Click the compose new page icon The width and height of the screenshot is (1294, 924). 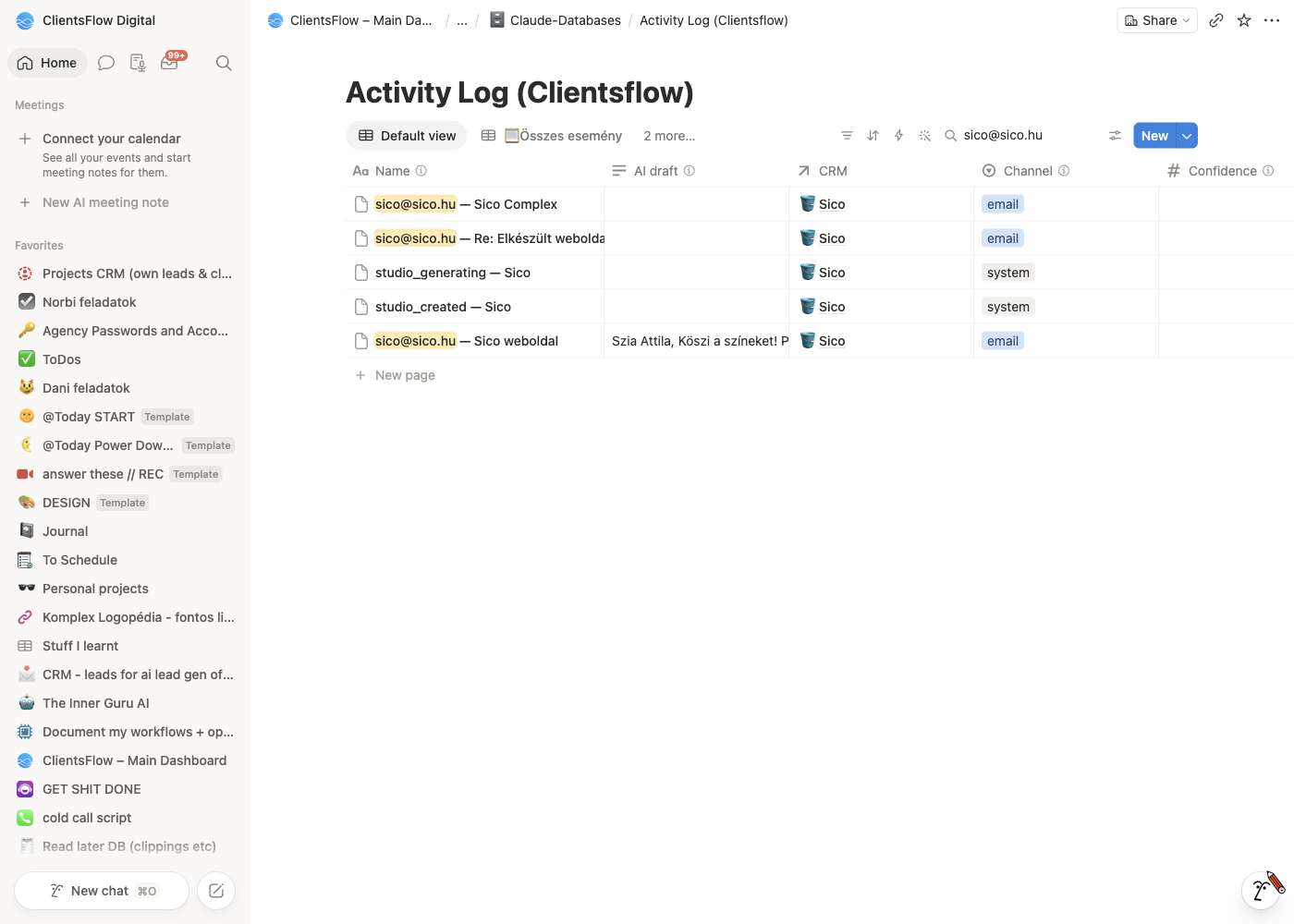(216, 891)
